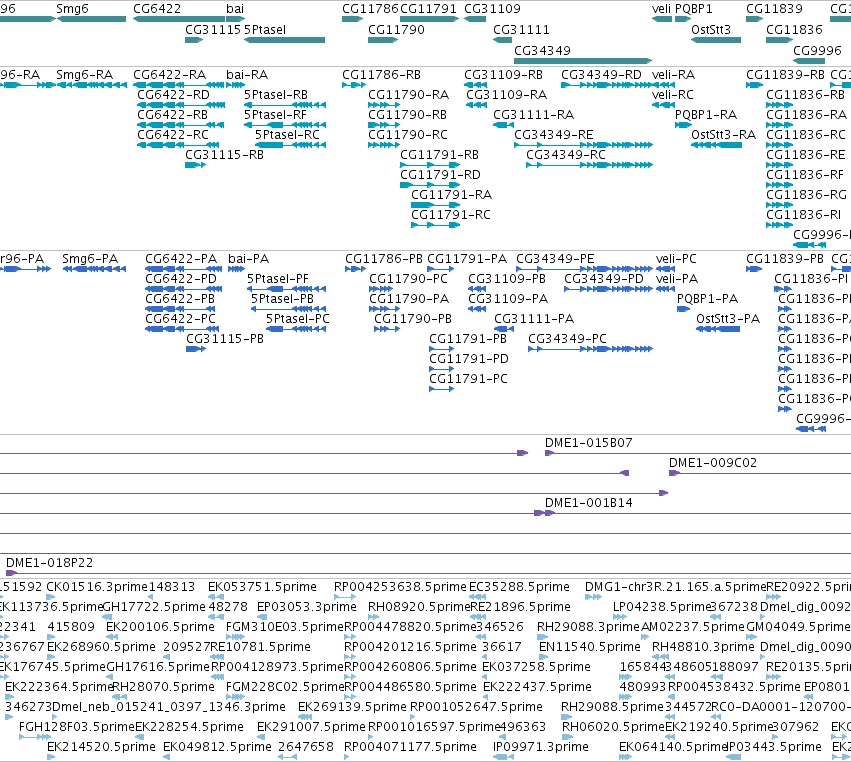Select protein veli-PA label
The image size is (851, 762).
pos(677,279)
